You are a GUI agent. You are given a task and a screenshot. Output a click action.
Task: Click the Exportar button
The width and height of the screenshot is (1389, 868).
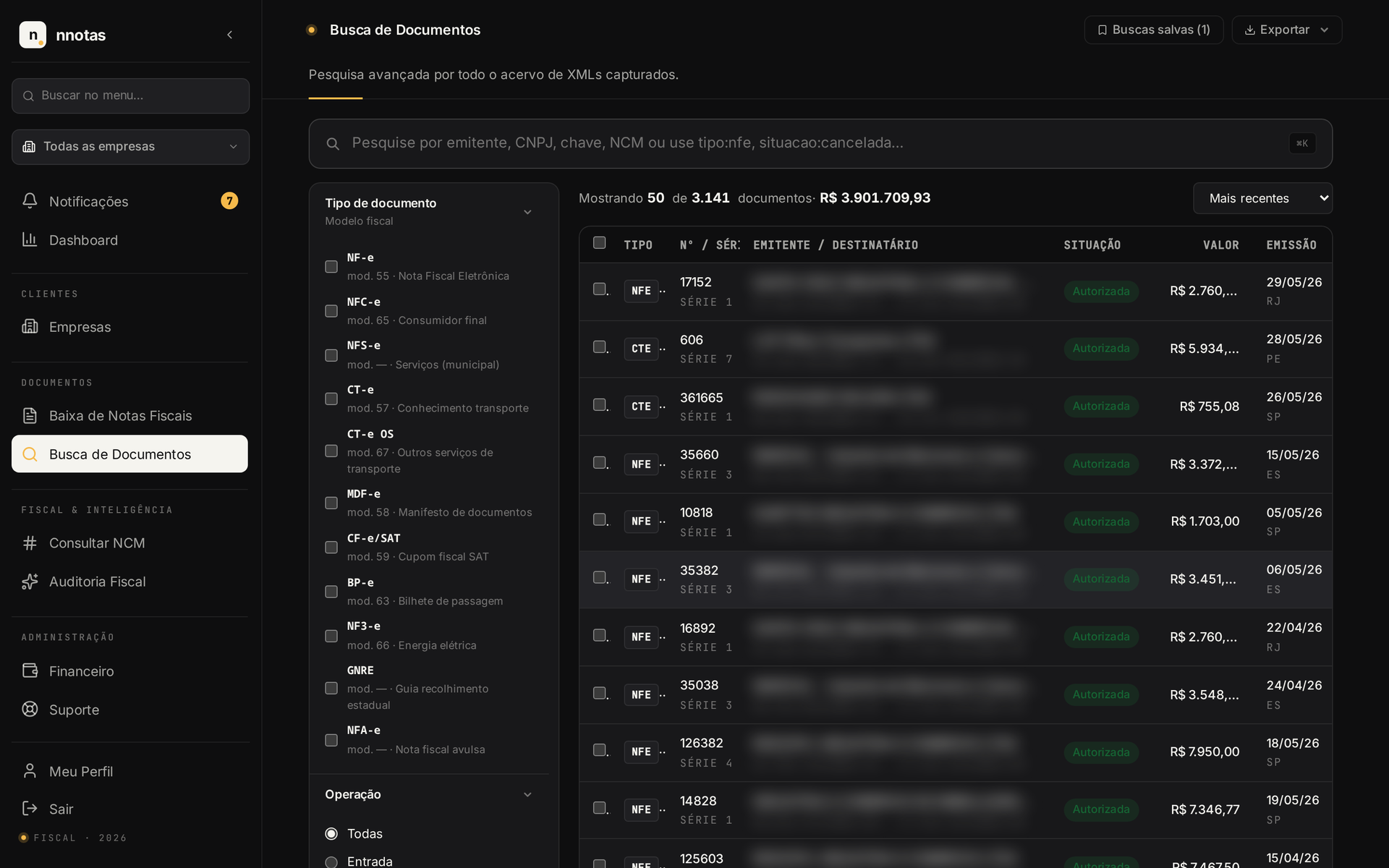coord(1287,30)
